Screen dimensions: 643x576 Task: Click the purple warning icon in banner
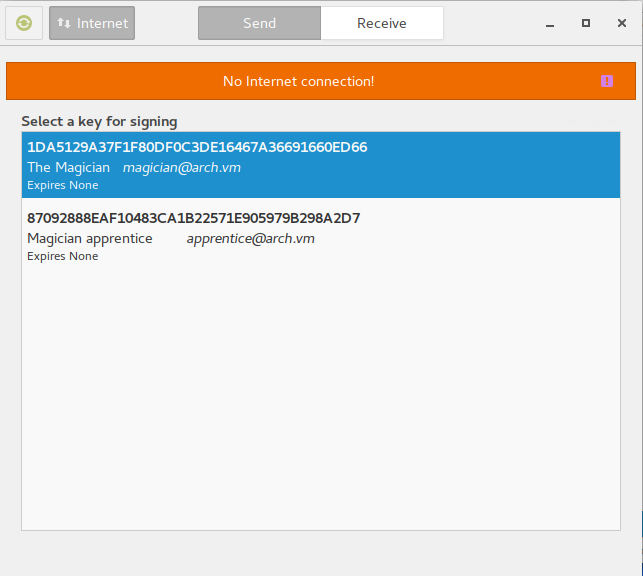(x=607, y=81)
